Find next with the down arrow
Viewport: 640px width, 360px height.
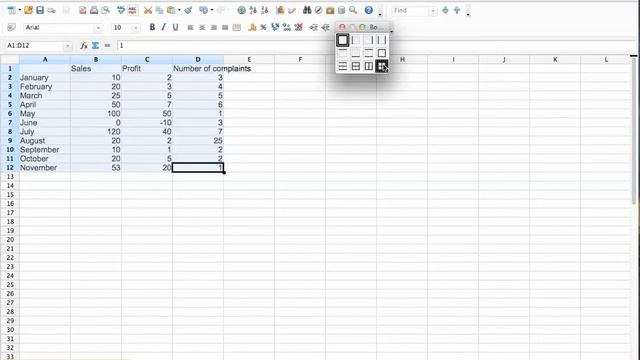pos(445,10)
